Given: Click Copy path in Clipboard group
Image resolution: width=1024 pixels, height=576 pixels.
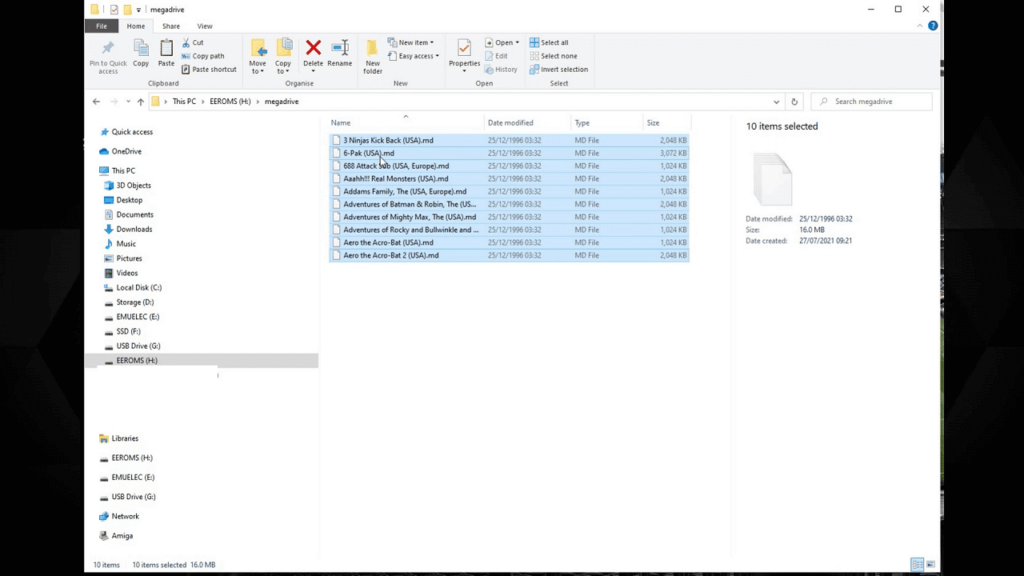Looking at the screenshot, I should (202, 56).
